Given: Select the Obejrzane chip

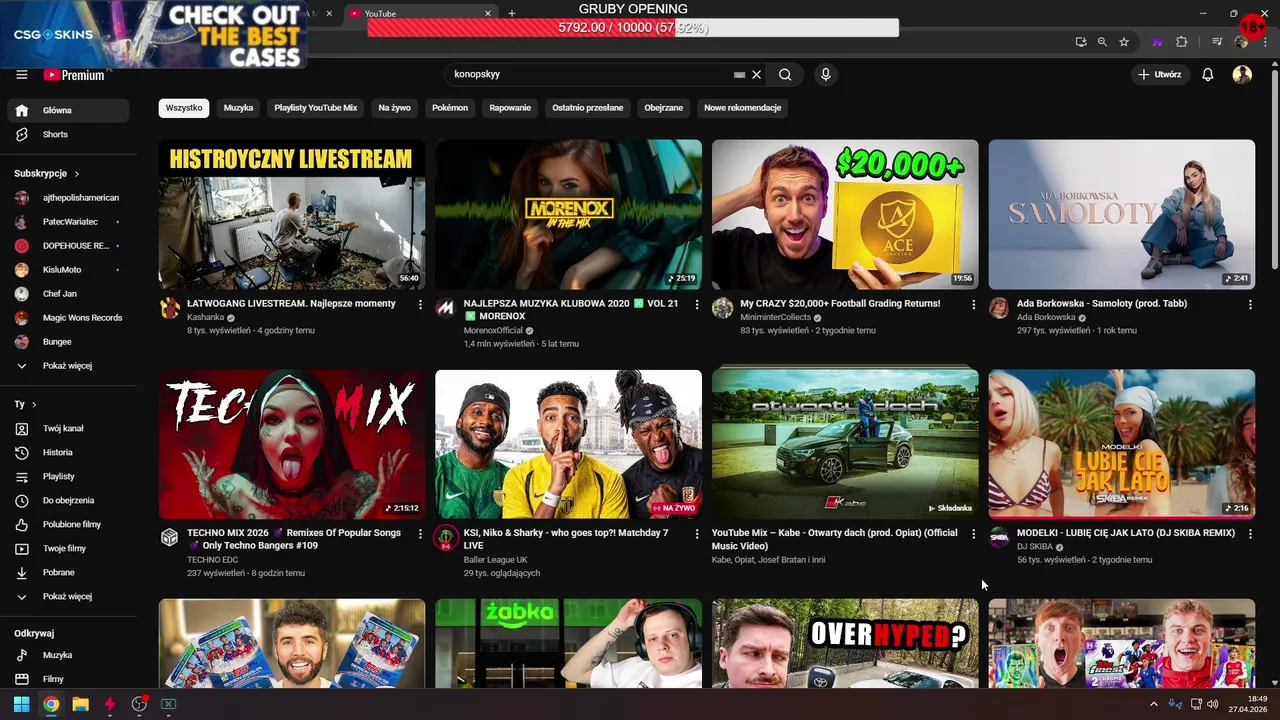Looking at the screenshot, I should (x=664, y=108).
